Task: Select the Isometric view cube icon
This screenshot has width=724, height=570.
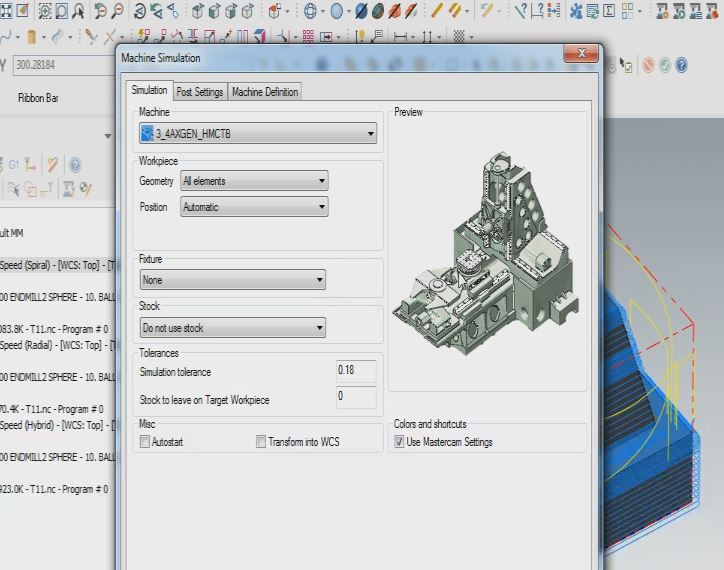Action: pyautogui.click(x=248, y=11)
